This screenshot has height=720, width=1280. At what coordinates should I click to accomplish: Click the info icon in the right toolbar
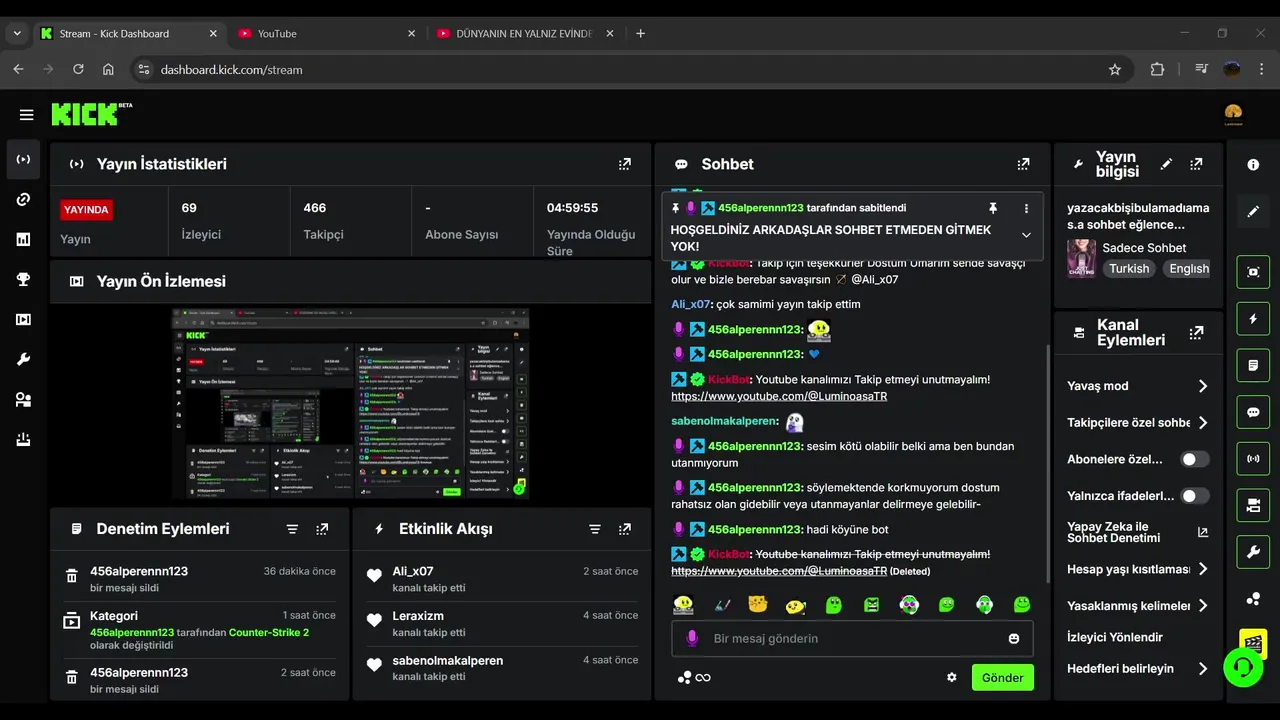pyautogui.click(x=1253, y=165)
